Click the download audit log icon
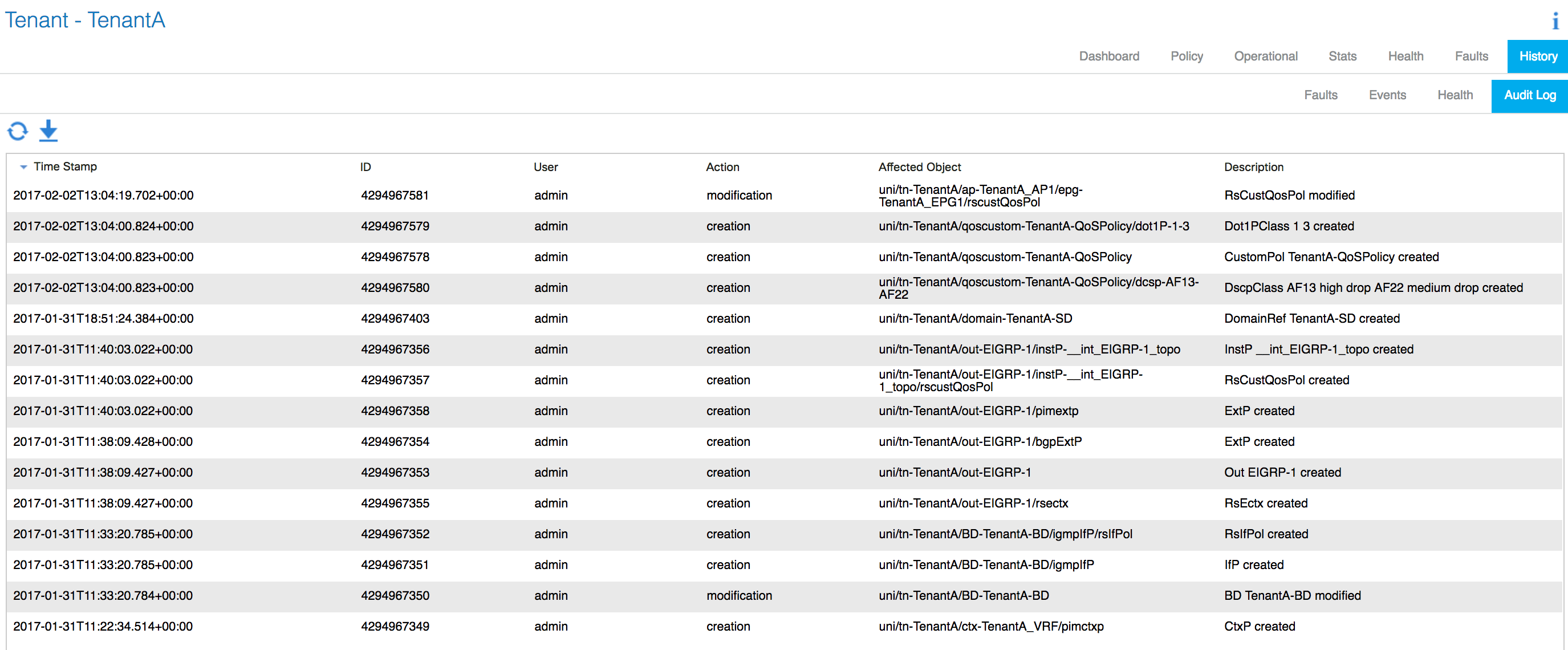The height and width of the screenshot is (650, 1568). (x=48, y=131)
